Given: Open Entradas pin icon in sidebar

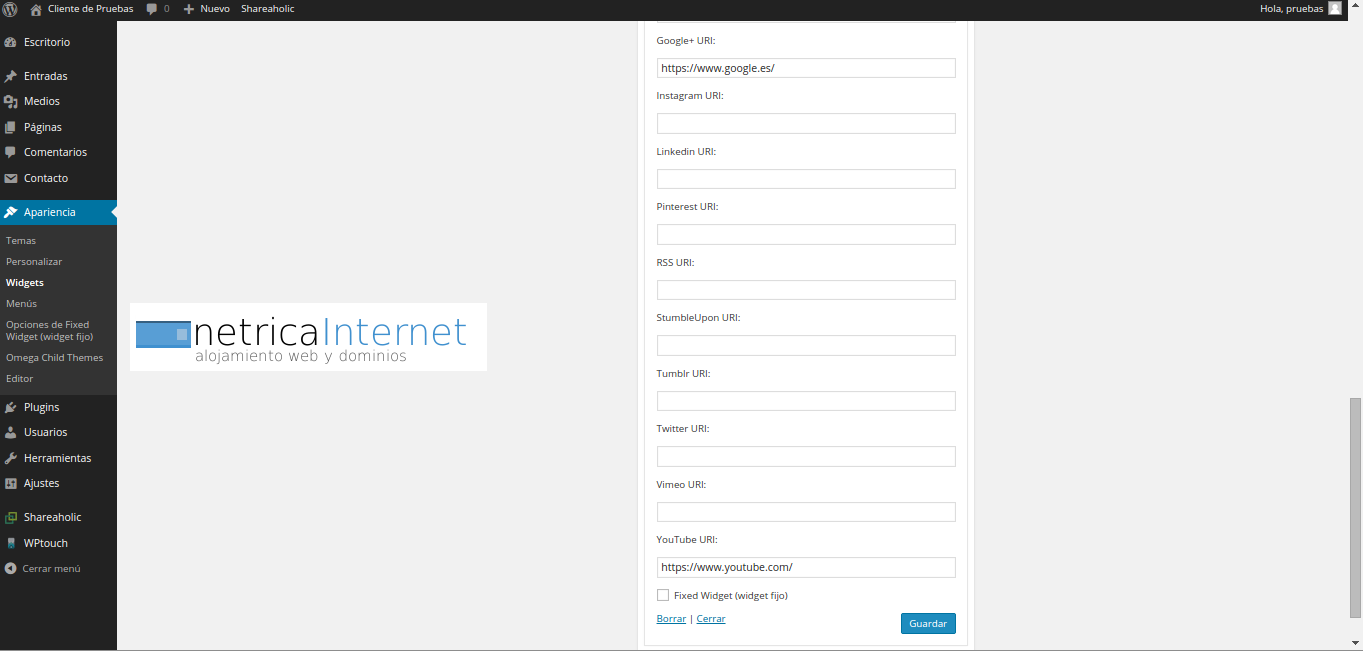Looking at the screenshot, I should pyautogui.click(x=10, y=76).
